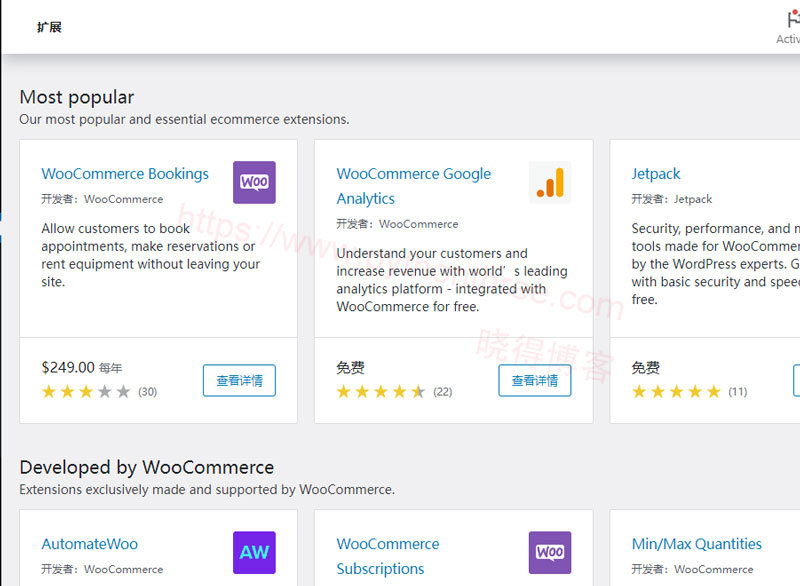Image resolution: width=800 pixels, height=586 pixels.
Task: Click the 免费 label on Google Analytics card
Action: point(351,367)
